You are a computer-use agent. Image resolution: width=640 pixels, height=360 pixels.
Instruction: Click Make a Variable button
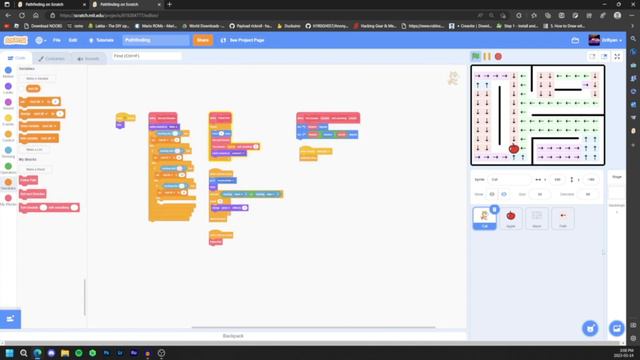[x=37, y=78]
